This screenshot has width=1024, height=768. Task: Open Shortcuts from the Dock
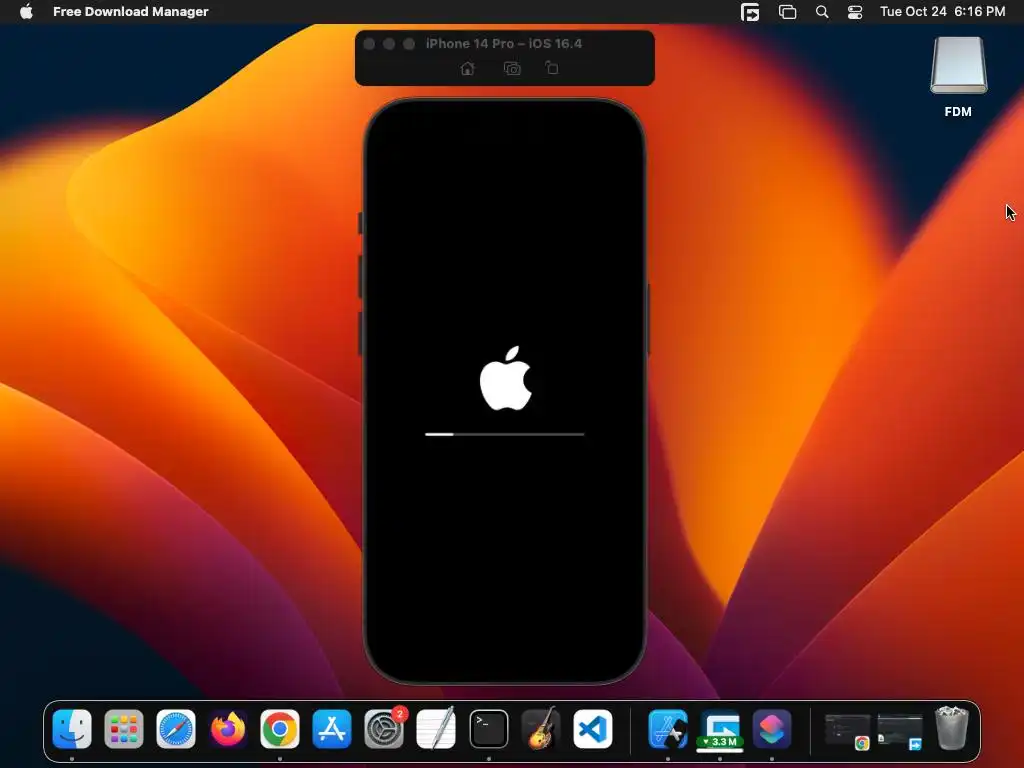point(772,729)
